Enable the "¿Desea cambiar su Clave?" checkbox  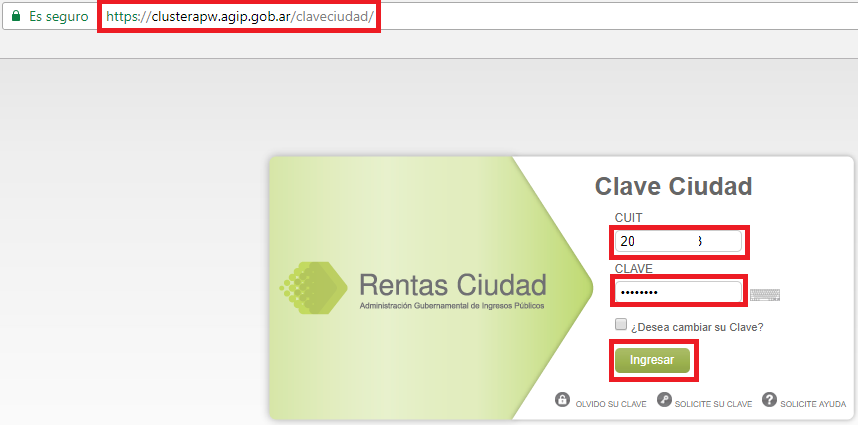pos(621,325)
